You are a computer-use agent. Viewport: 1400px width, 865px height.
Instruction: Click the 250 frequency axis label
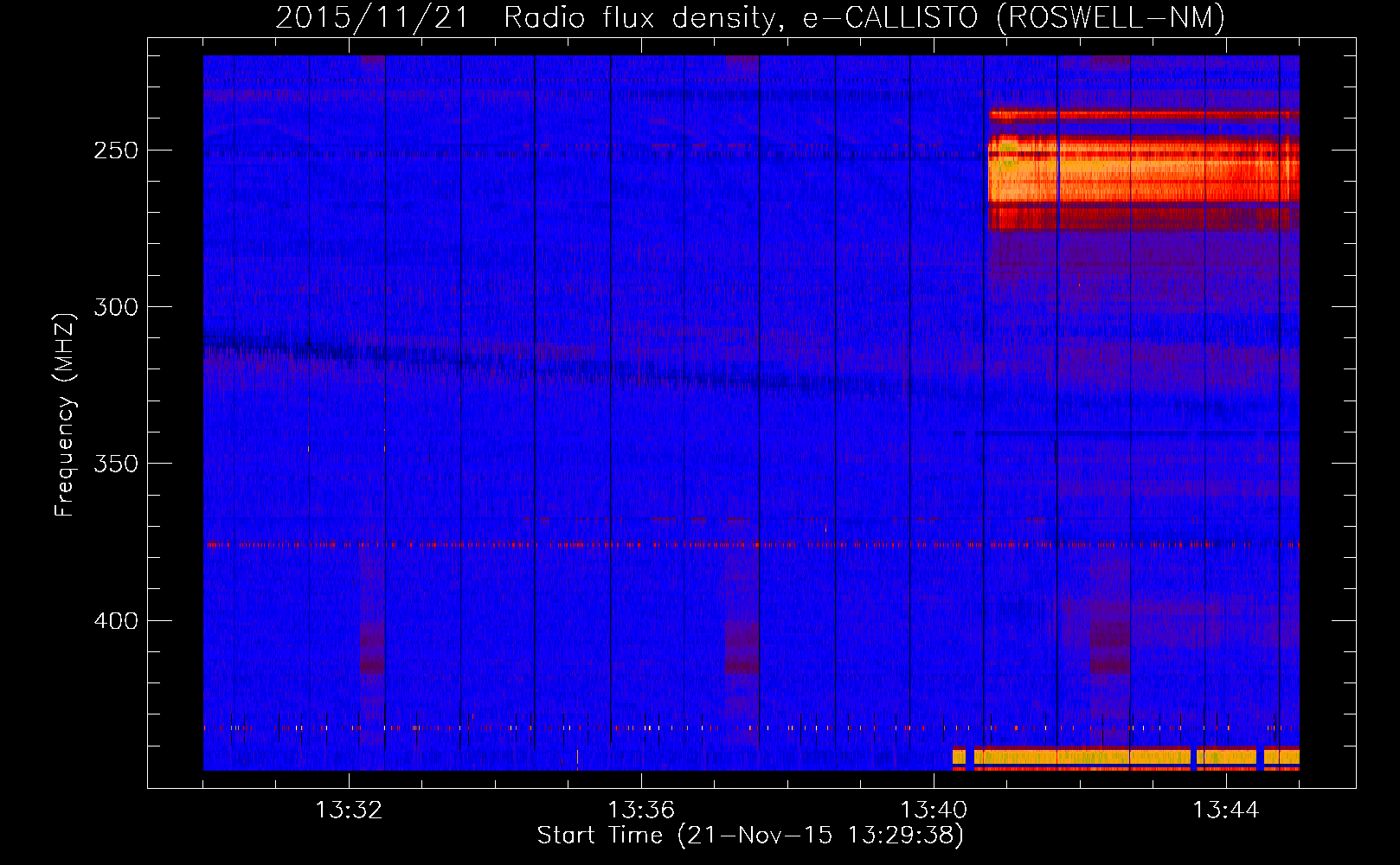[x=115, y=151]
